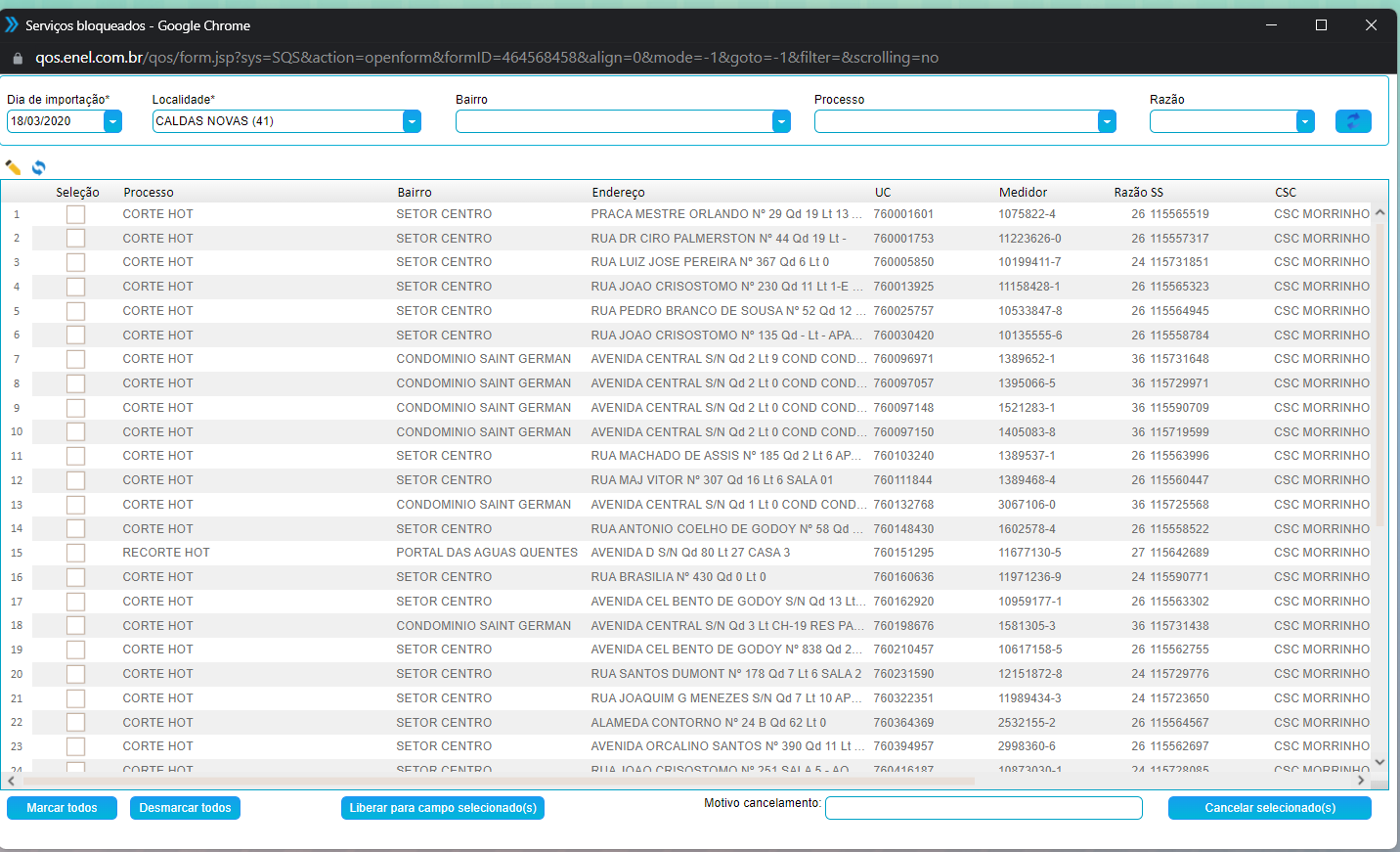Click the scroll left arrow under the table
Image resolution: width=1400 pixels, height=852 pixels.
click(11, 781)
